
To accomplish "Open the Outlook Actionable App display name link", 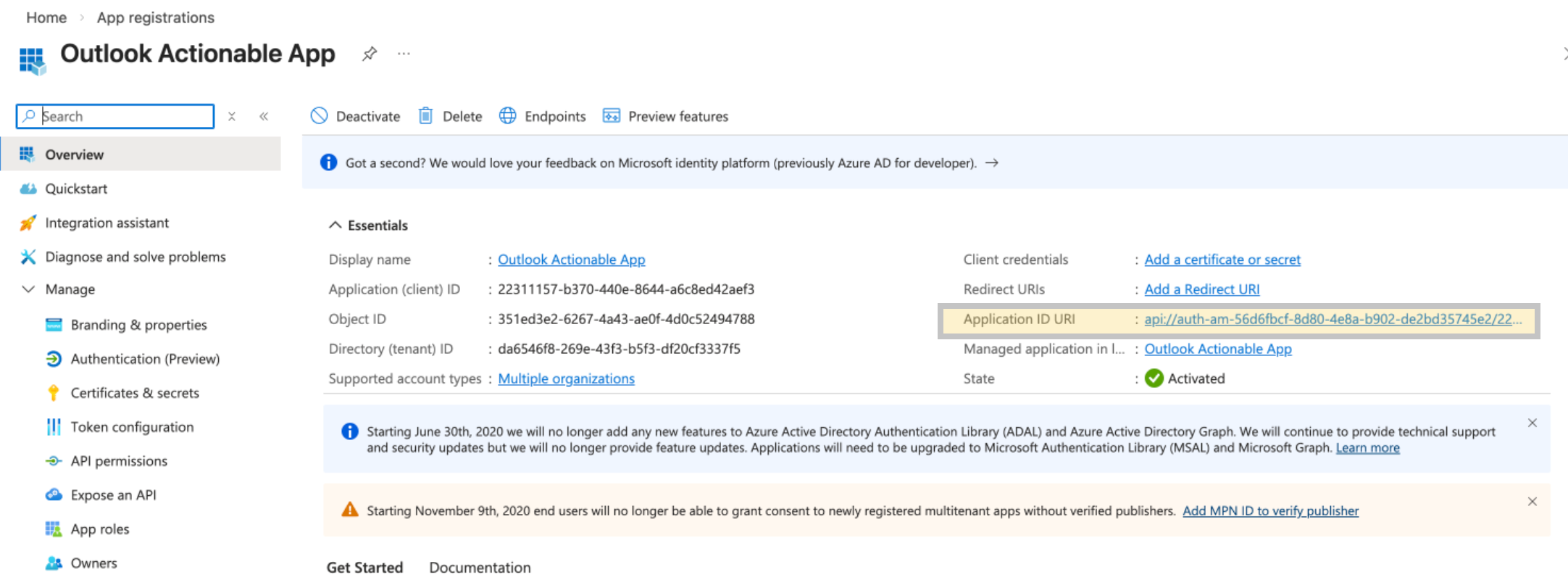I will [x=571, y=260].
